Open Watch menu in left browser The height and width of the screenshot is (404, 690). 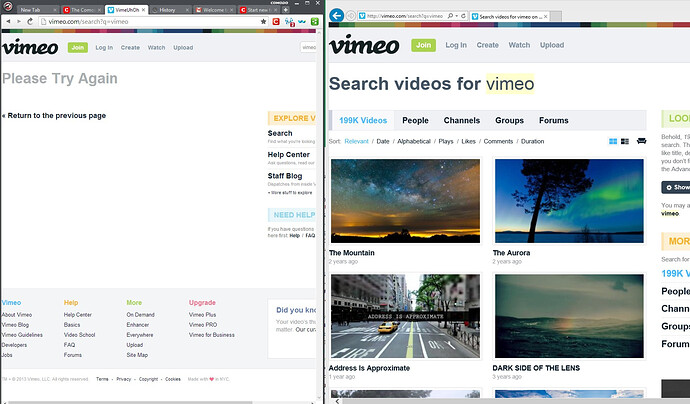coord(156,48)
